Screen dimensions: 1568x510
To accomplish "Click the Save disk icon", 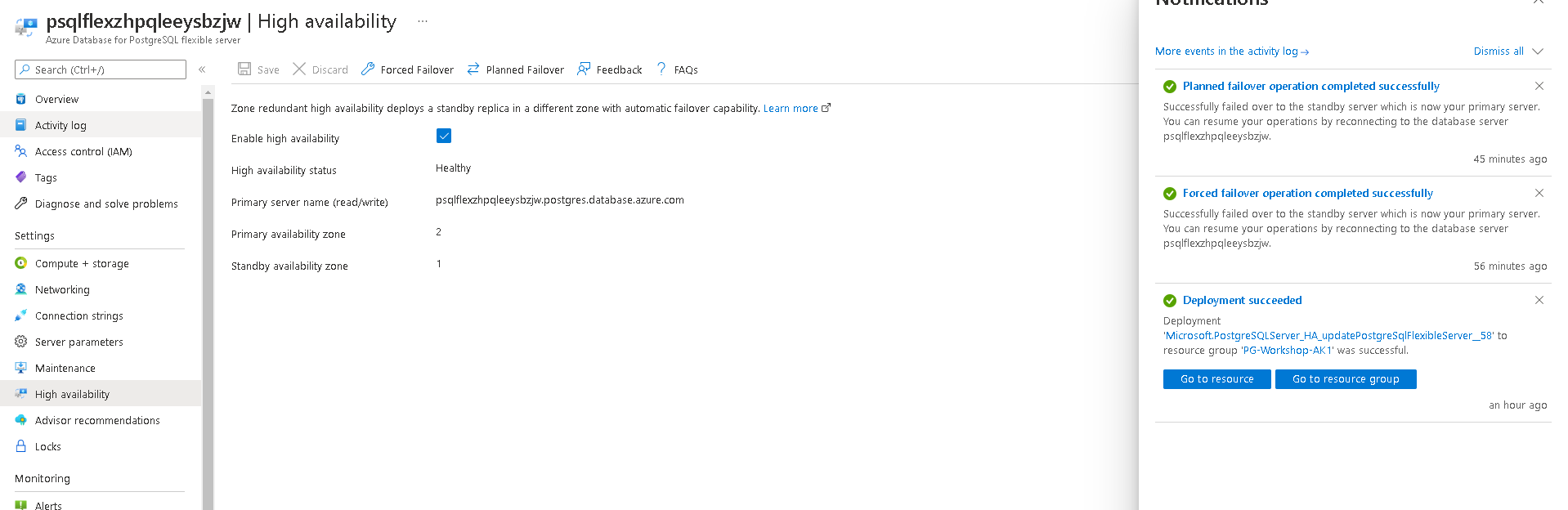I will click(x=244, y=69).
